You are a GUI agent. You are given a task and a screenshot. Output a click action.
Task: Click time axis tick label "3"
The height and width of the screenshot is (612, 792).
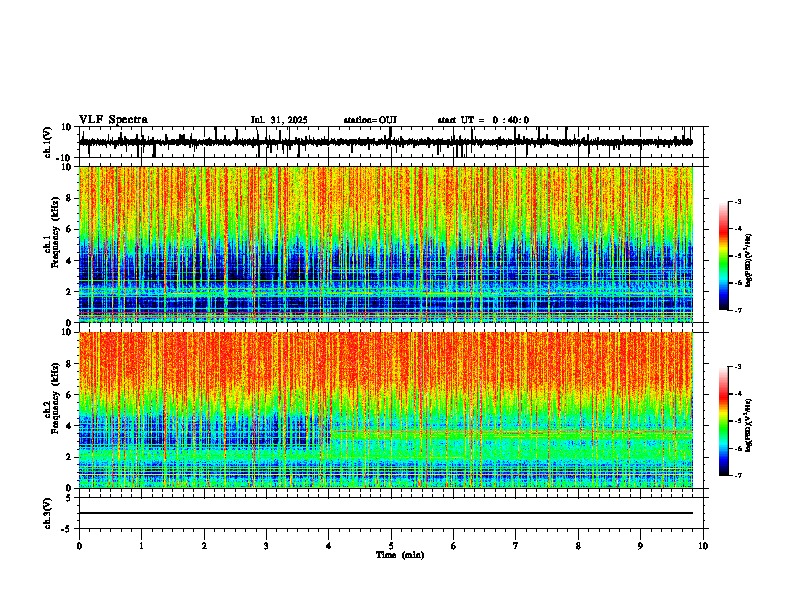click(x=266, y=546)
